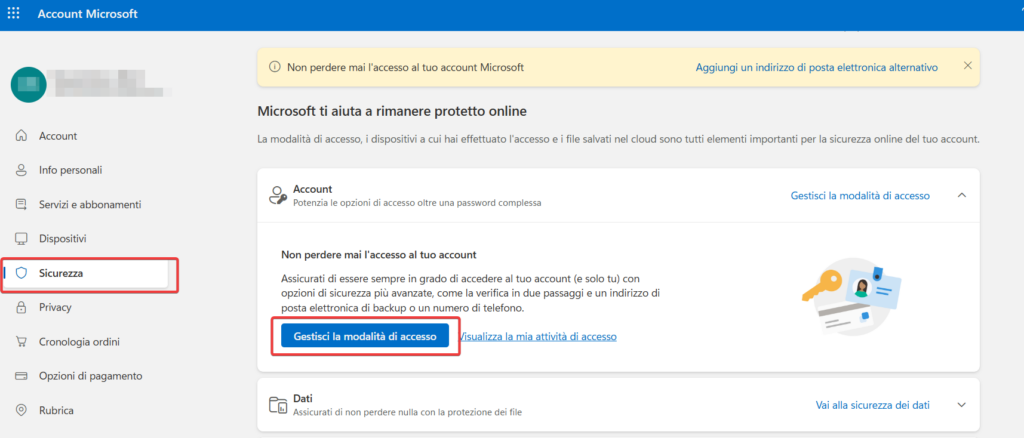Click the Cronologia ordini cart icon
Image resolution: width=1024 pixels, height=438 pixels.
[21, 342]
